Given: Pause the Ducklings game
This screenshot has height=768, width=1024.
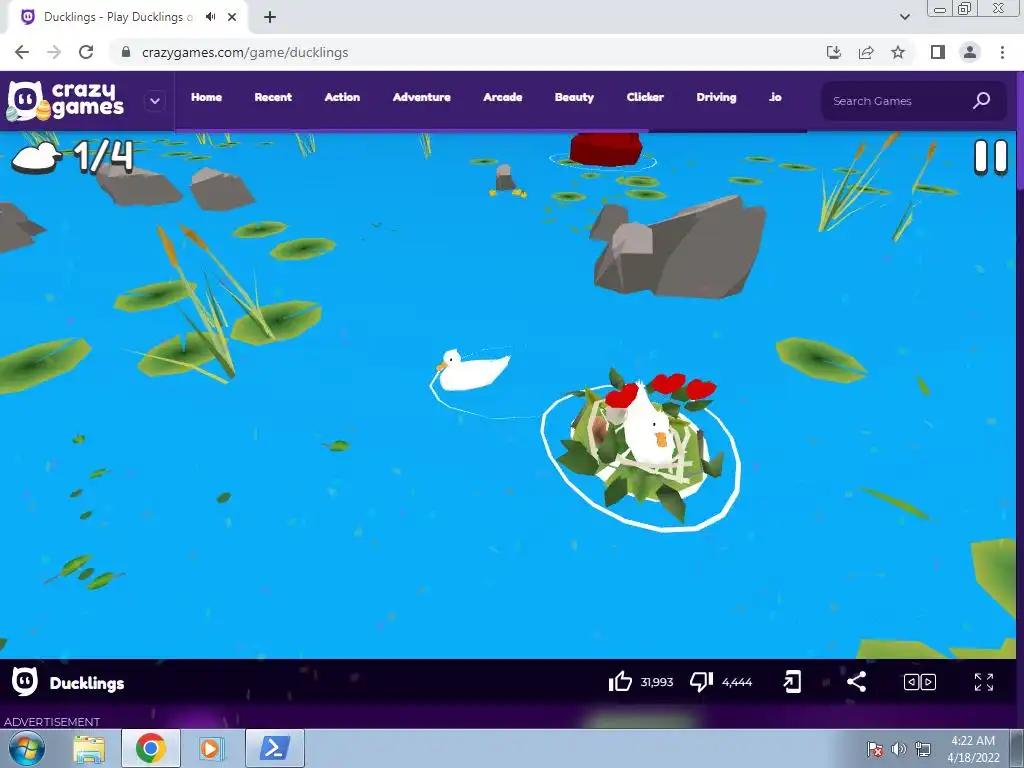Looking at the screenshot, I should (991, 157).
